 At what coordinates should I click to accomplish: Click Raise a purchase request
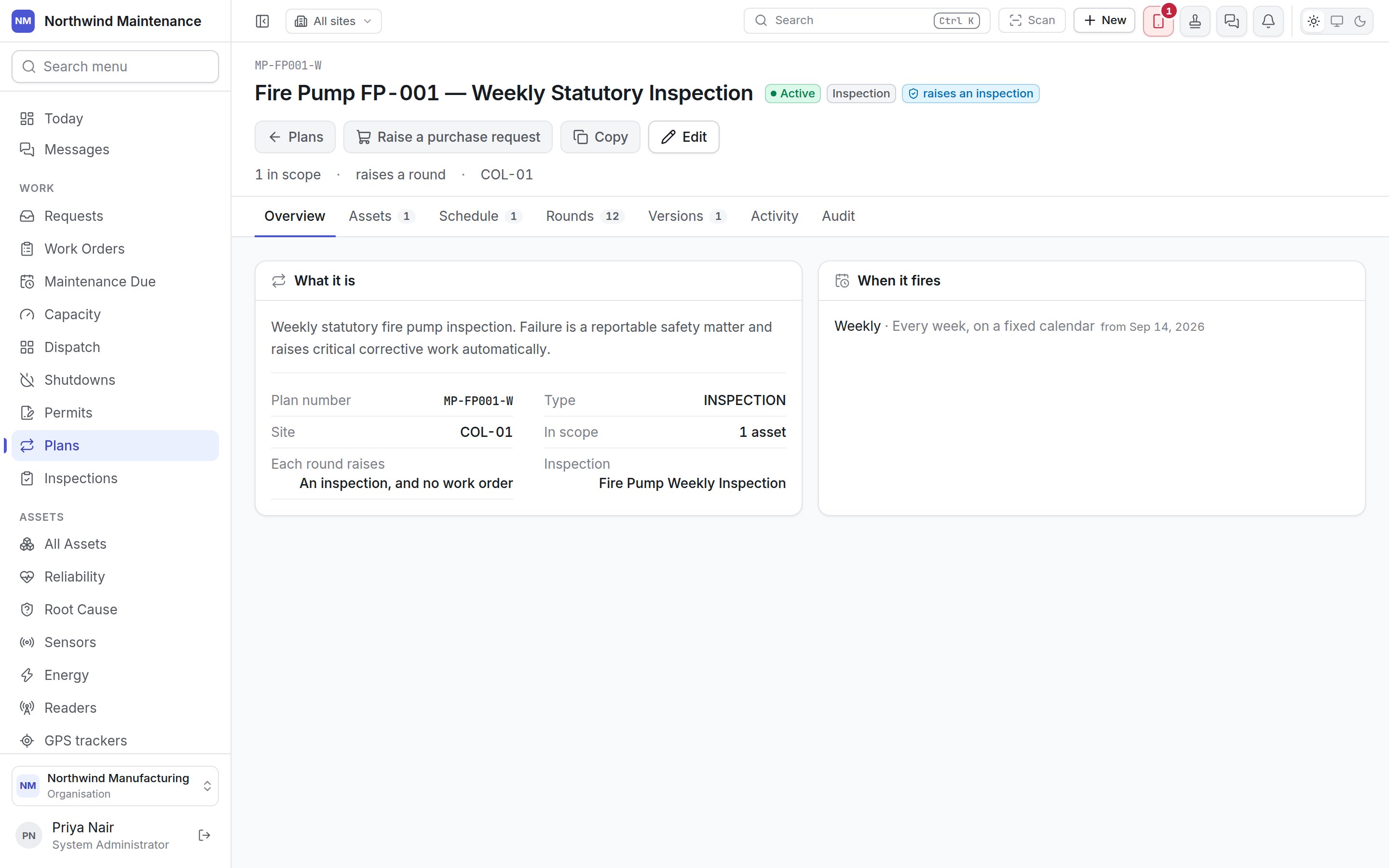click(448, 136)
